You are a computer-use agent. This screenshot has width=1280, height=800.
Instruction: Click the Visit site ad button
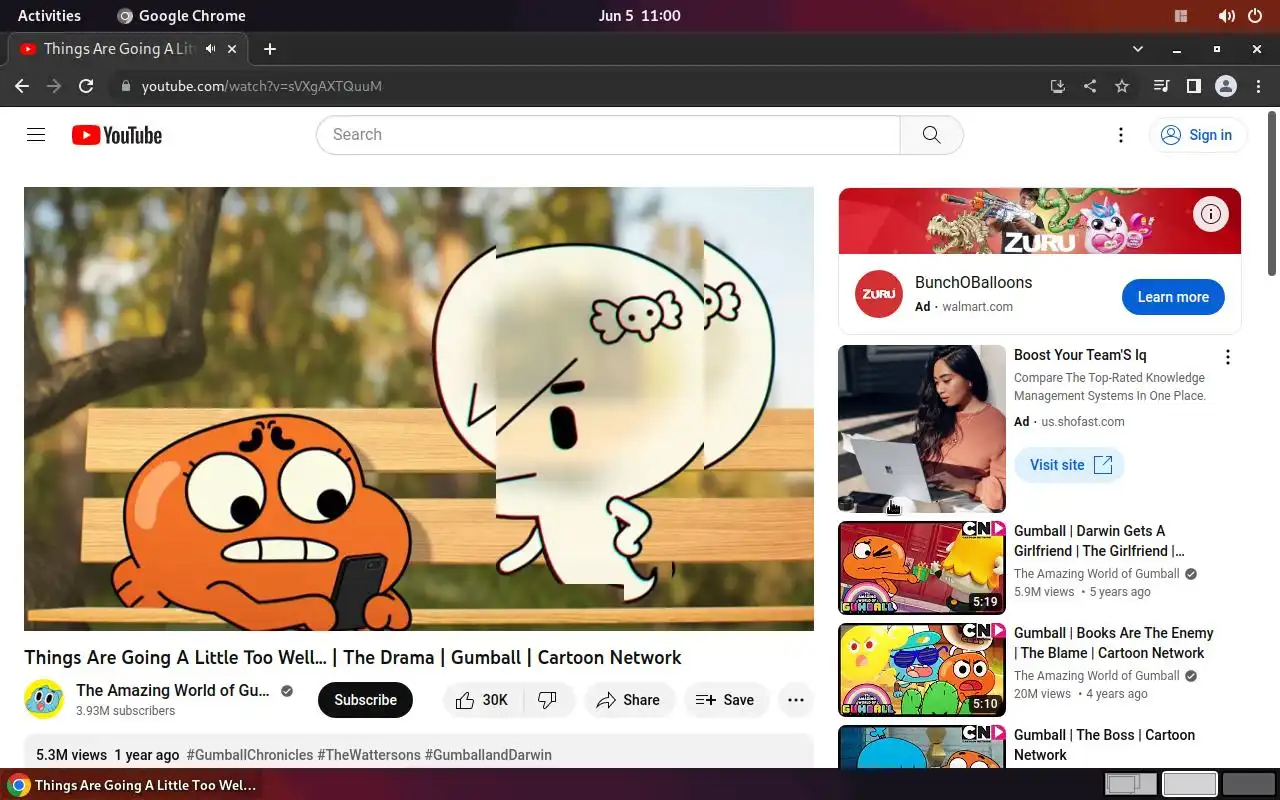coord(1070,465)
